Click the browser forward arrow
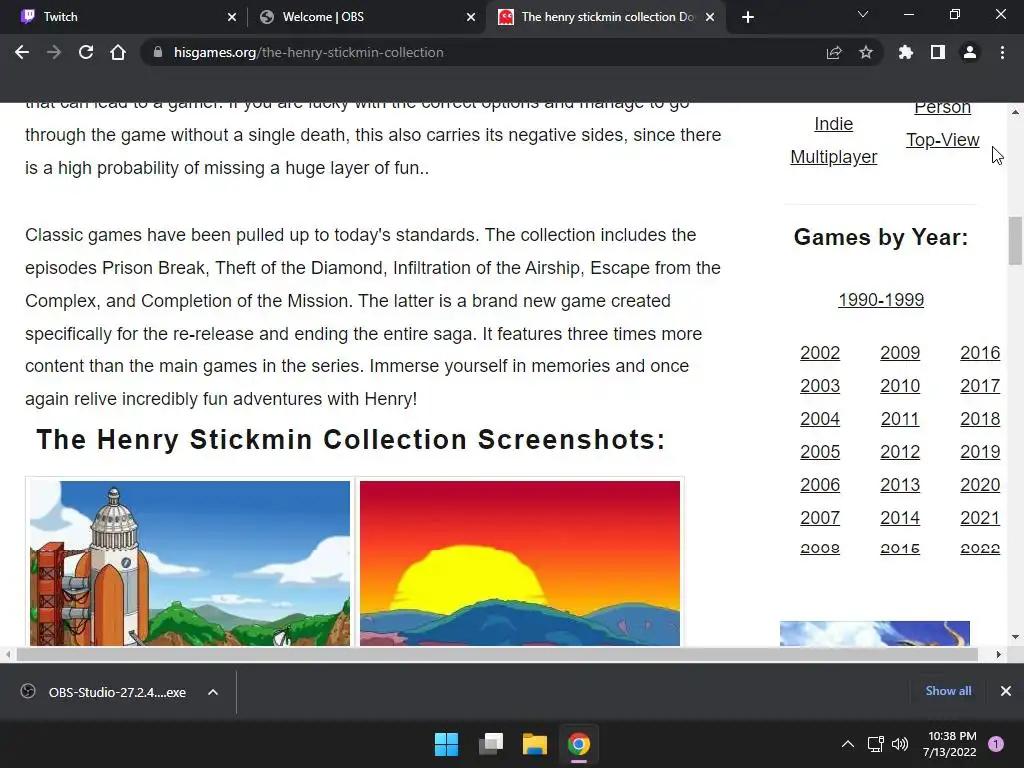Screen dimensions: 1024x768 pyautogui.click(x=54, y=52)
